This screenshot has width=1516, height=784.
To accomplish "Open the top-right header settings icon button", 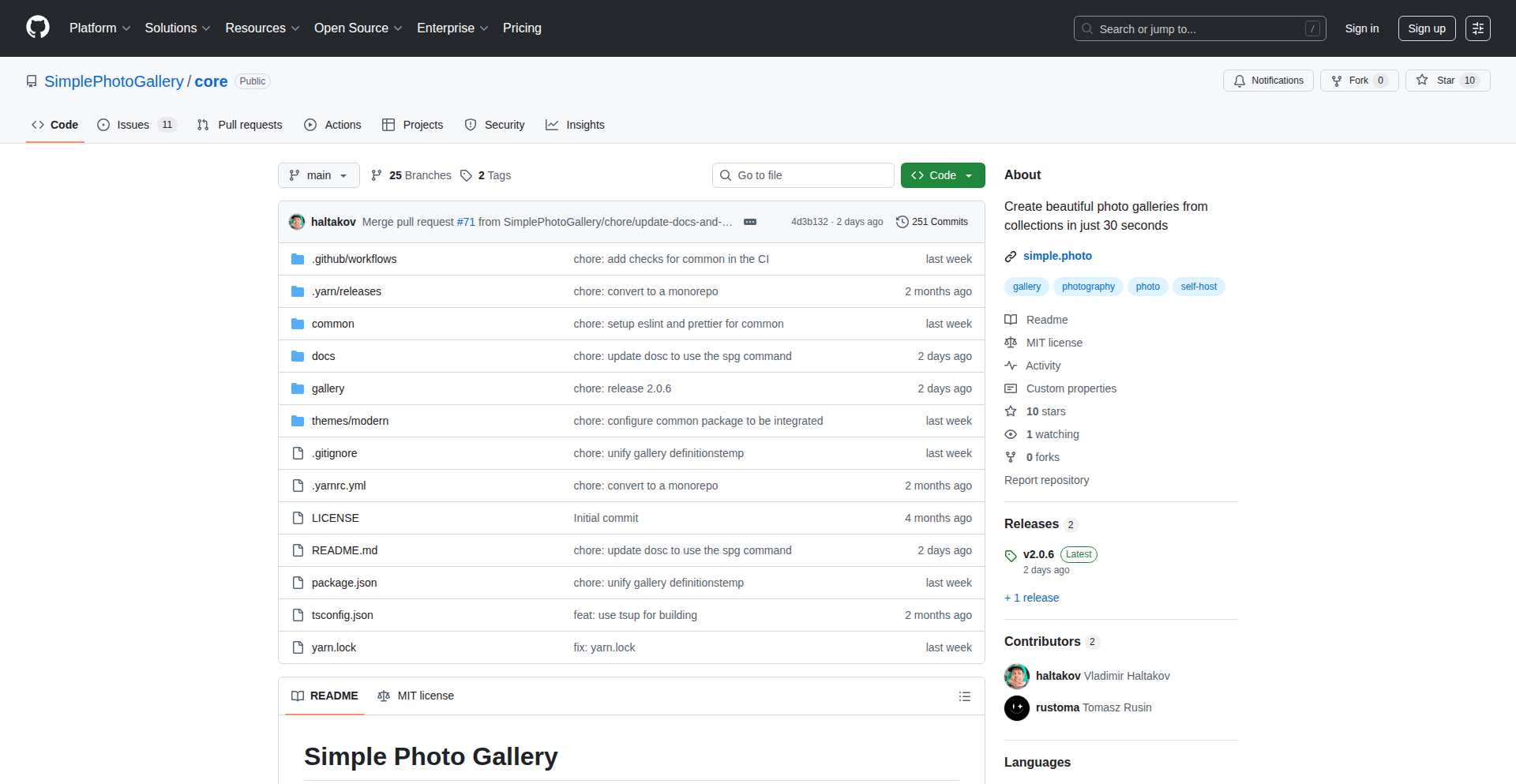I will coord(1477,28).
